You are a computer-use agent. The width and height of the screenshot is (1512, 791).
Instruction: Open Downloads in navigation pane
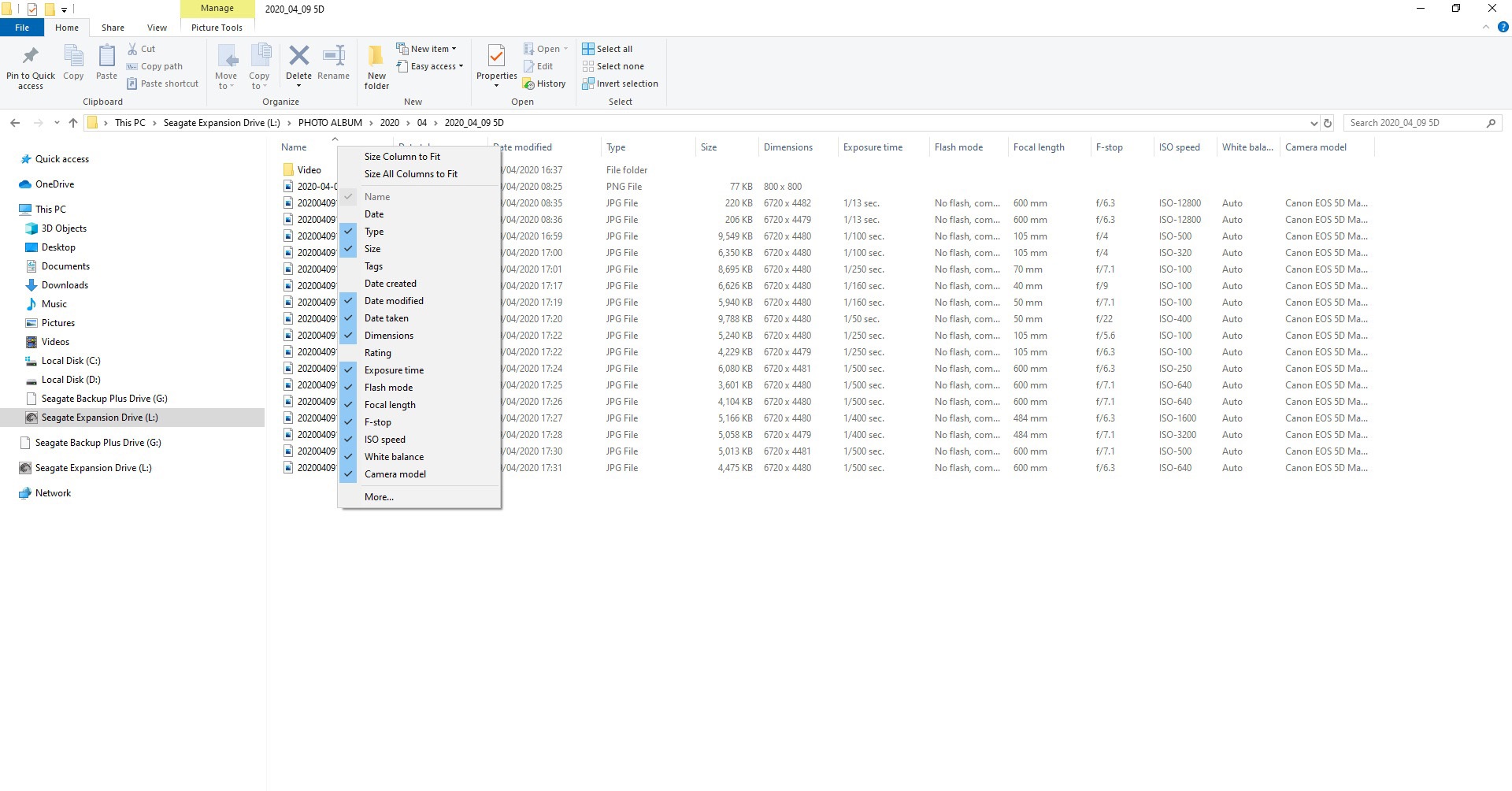click(x=65, y=285)
